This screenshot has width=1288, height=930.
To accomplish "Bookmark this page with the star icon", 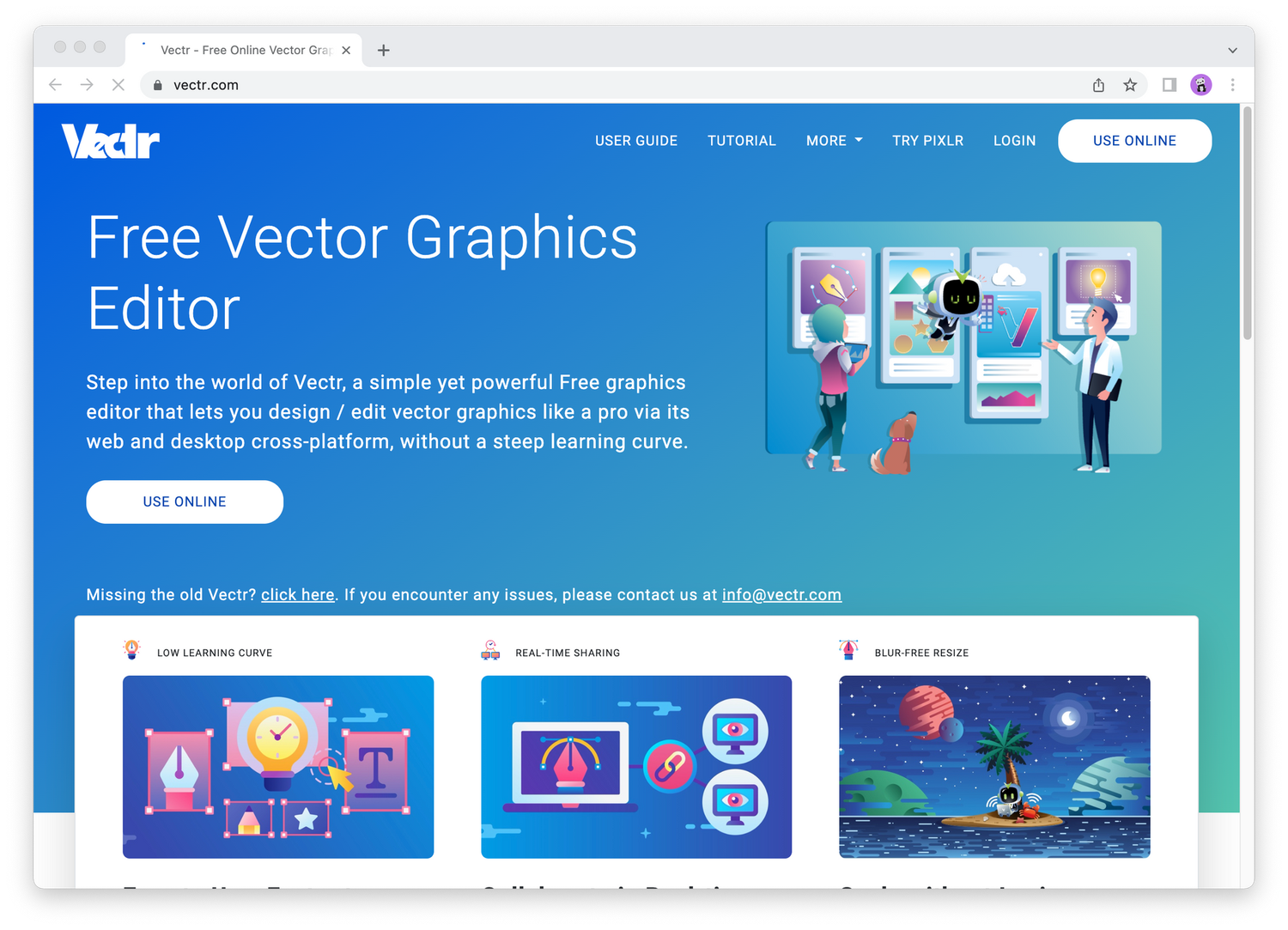I will 1130,85.
